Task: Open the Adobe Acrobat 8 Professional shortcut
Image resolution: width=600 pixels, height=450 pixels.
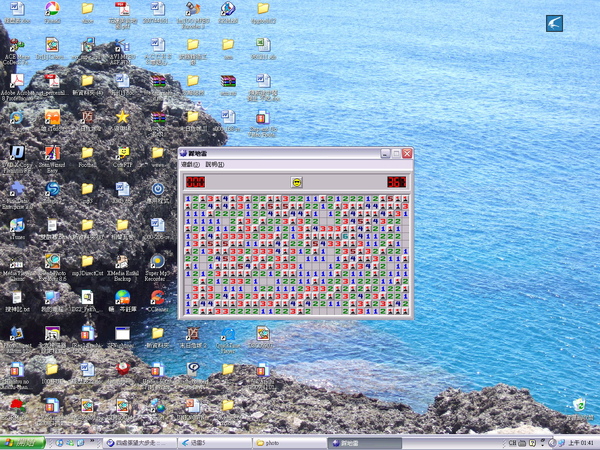Action: point(16,87)
